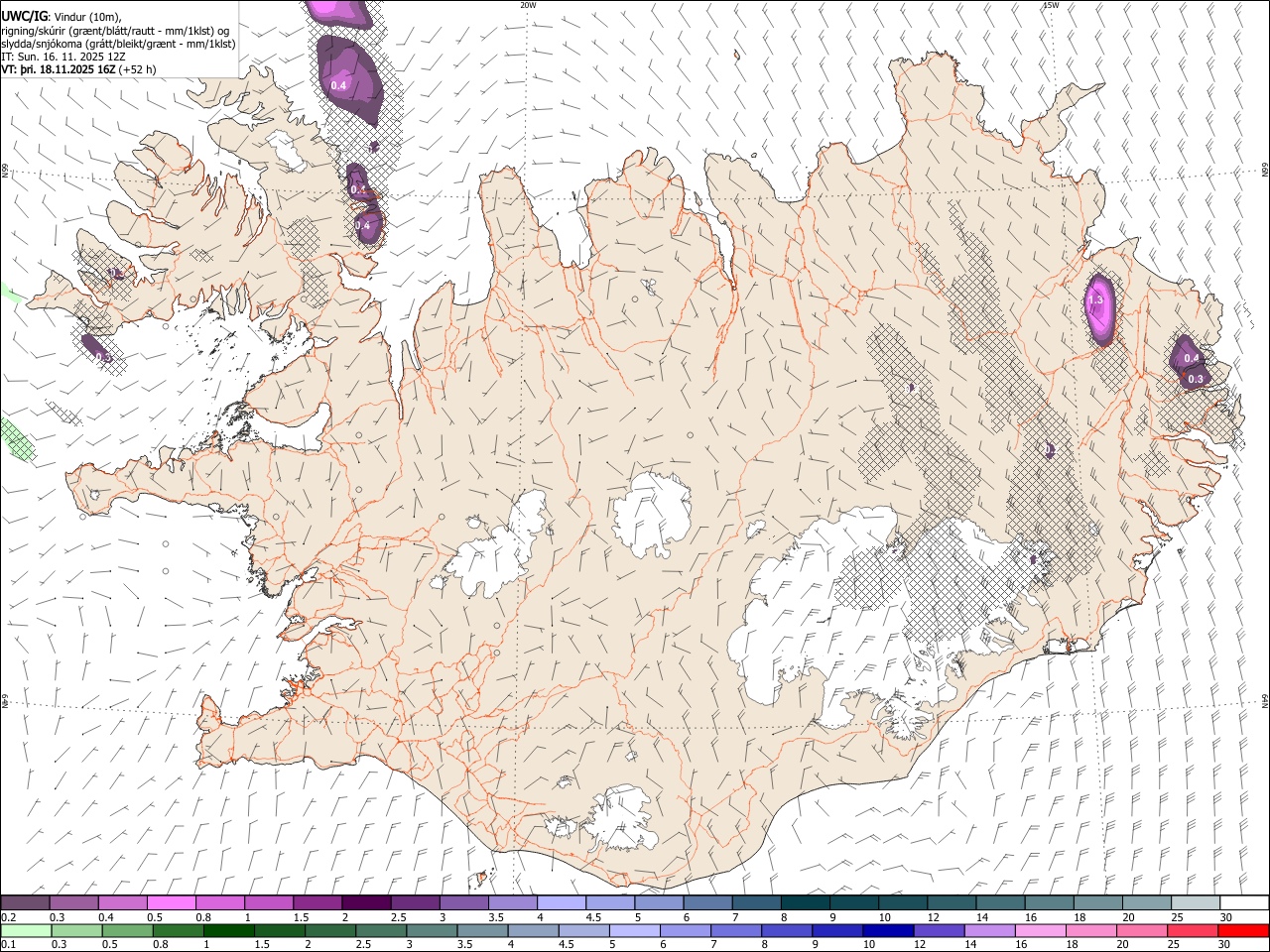Pick the rain legend swatch between 20 and 25
Viewport: 1270px width, 952px height.
click(1142, 931)
